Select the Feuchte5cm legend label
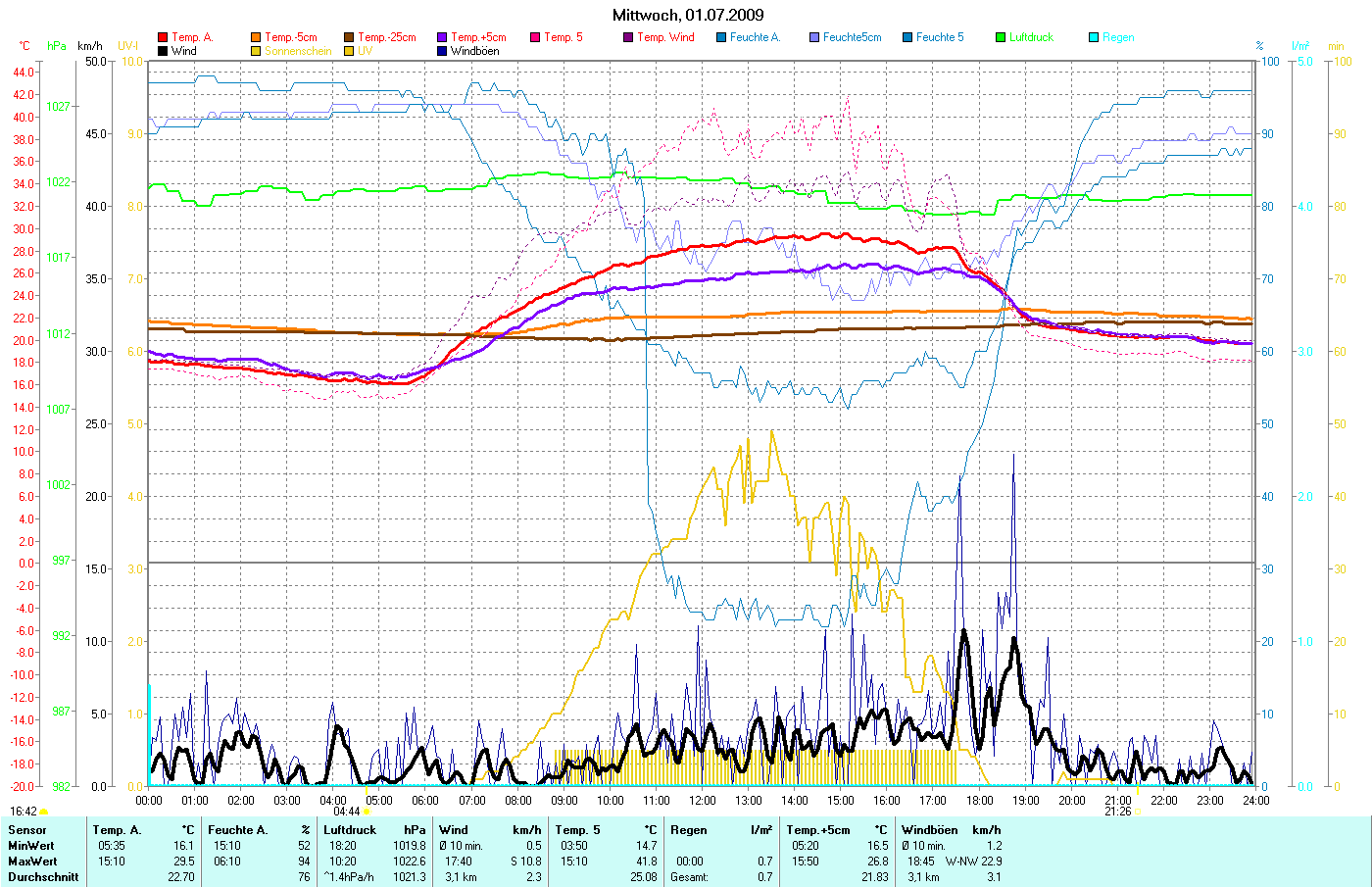This screenshot has width=1372, height=887. coord(852,37)
